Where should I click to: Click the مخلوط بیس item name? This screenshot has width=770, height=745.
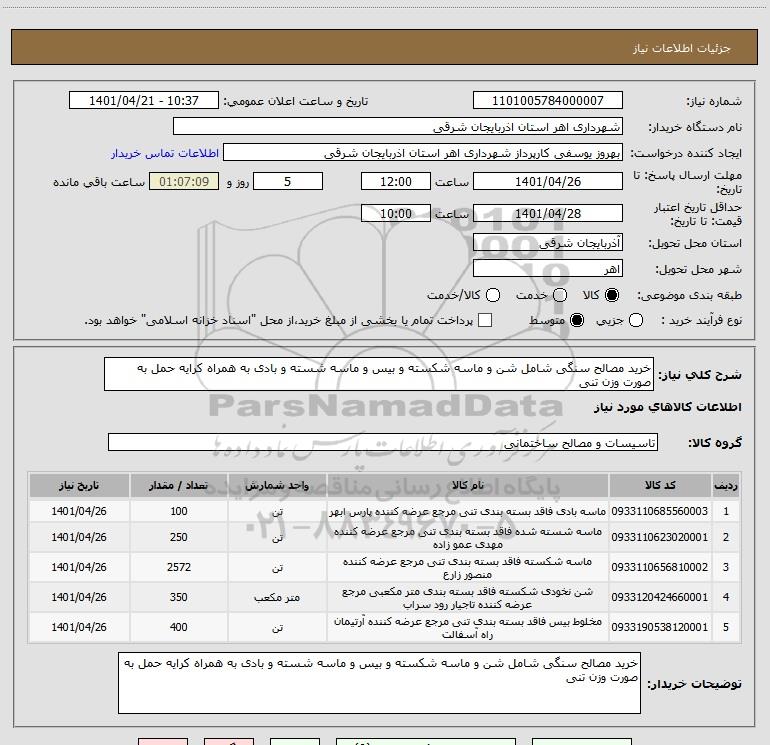click(468, 628)
